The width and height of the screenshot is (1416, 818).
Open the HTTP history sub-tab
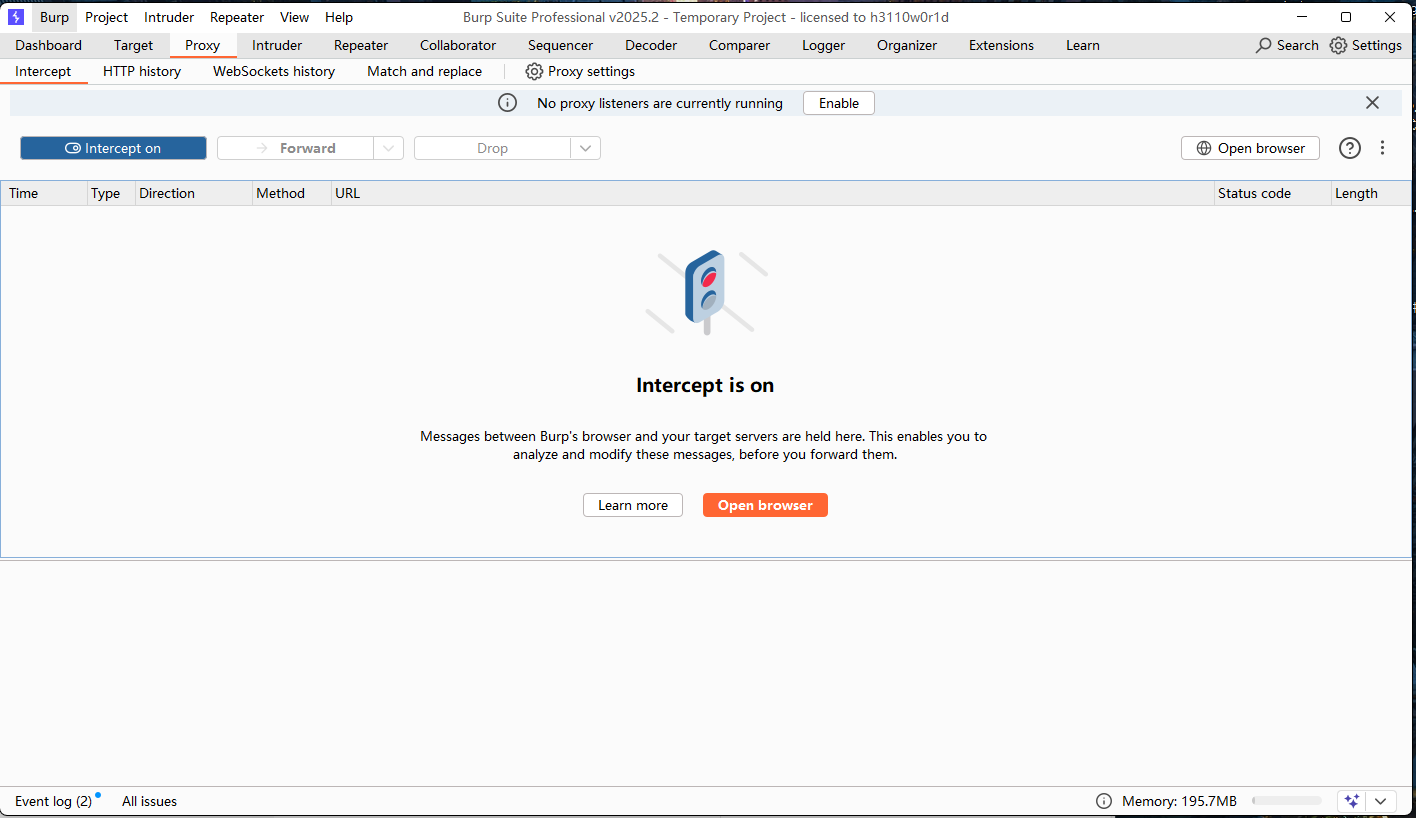click(142, 72)
